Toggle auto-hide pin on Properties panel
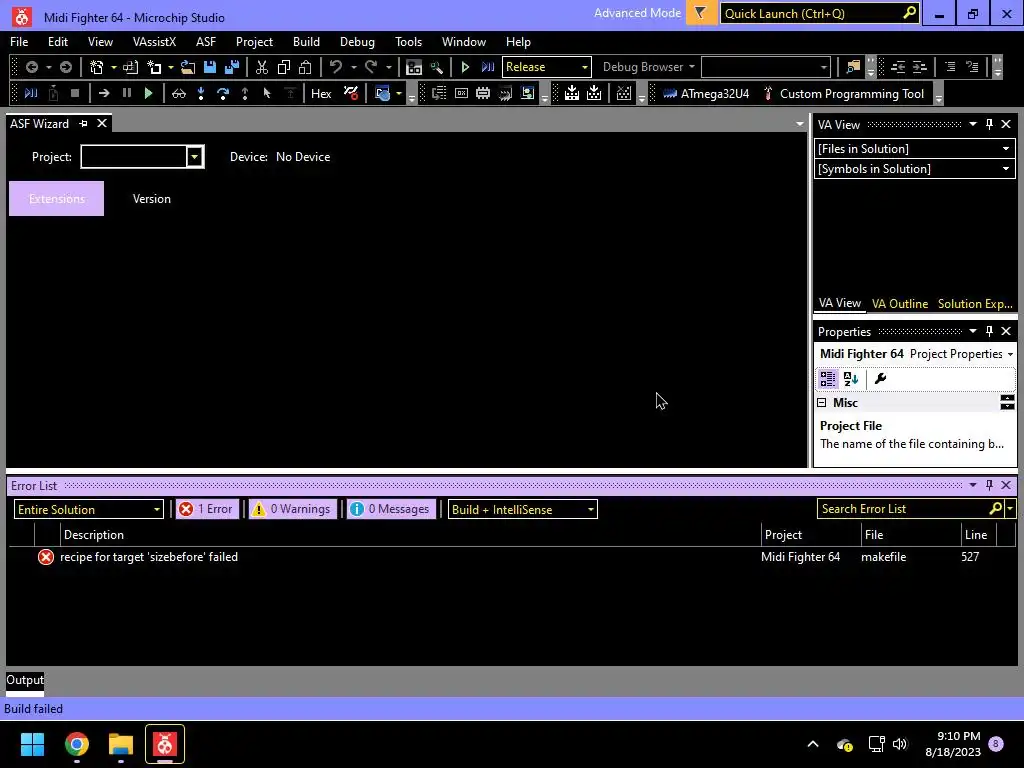 coord(989,331)
